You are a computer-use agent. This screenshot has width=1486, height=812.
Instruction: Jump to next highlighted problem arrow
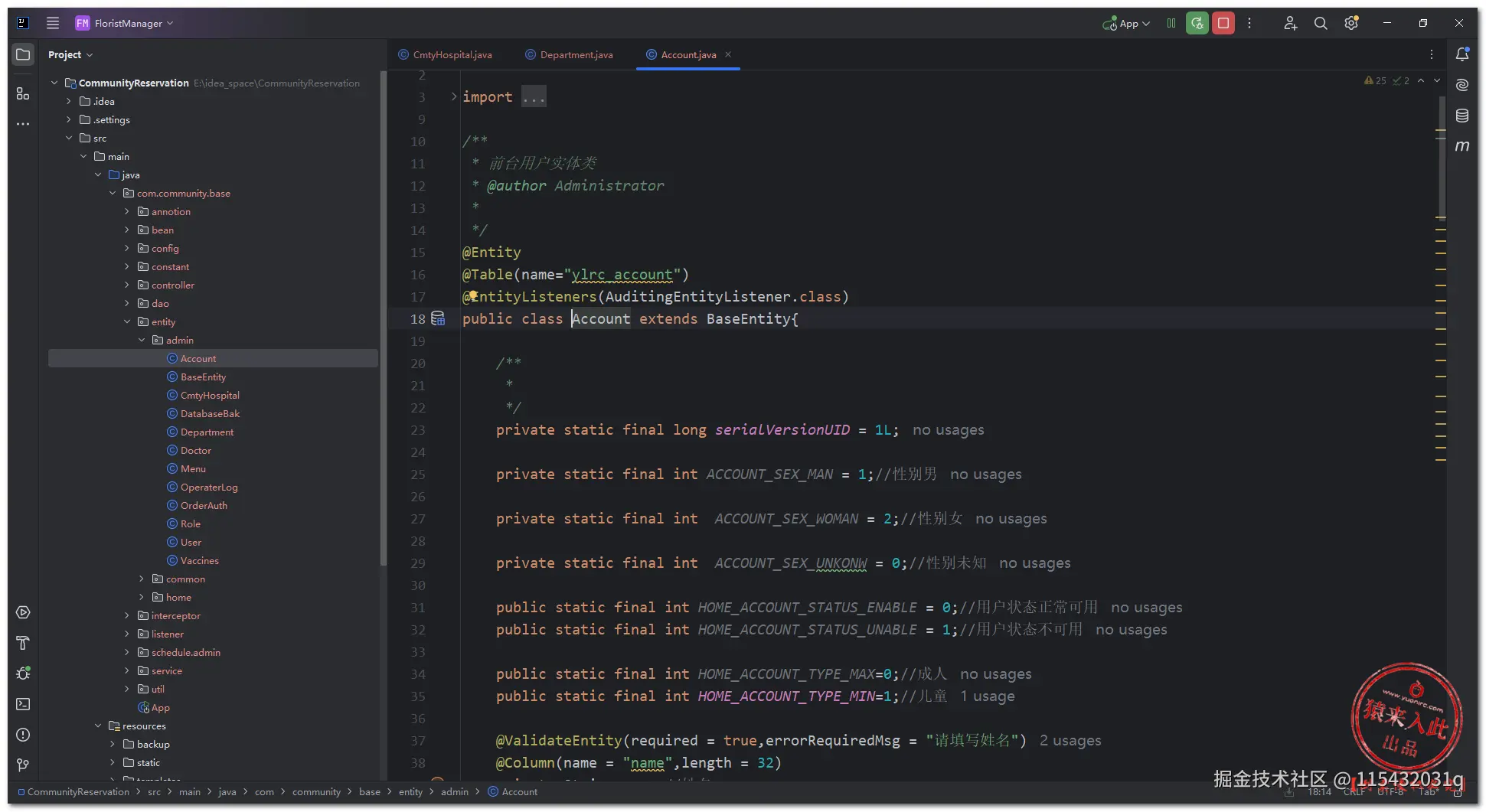tap(1437, 80)
